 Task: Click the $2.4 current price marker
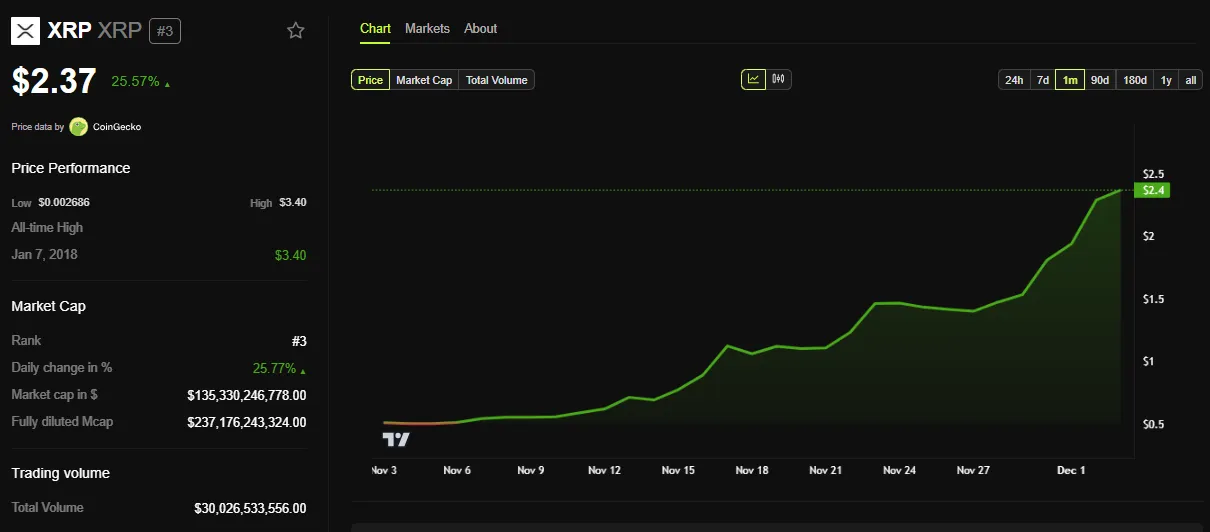[x=1151, y=190]
